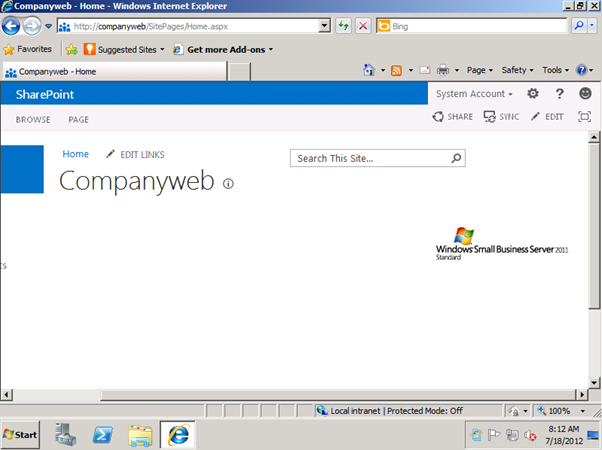Open the Suggested Sites dropdown

(124, 50)
